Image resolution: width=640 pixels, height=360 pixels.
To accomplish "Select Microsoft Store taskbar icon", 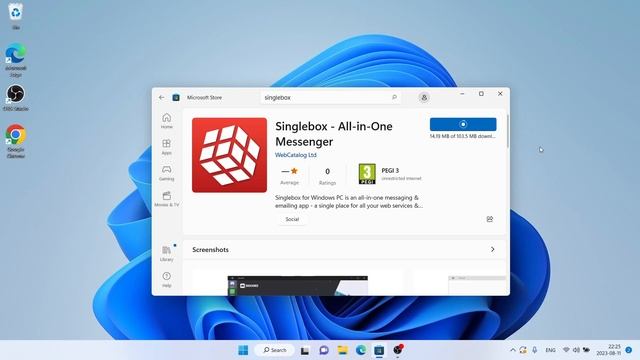I will click(x=379, y=350).
